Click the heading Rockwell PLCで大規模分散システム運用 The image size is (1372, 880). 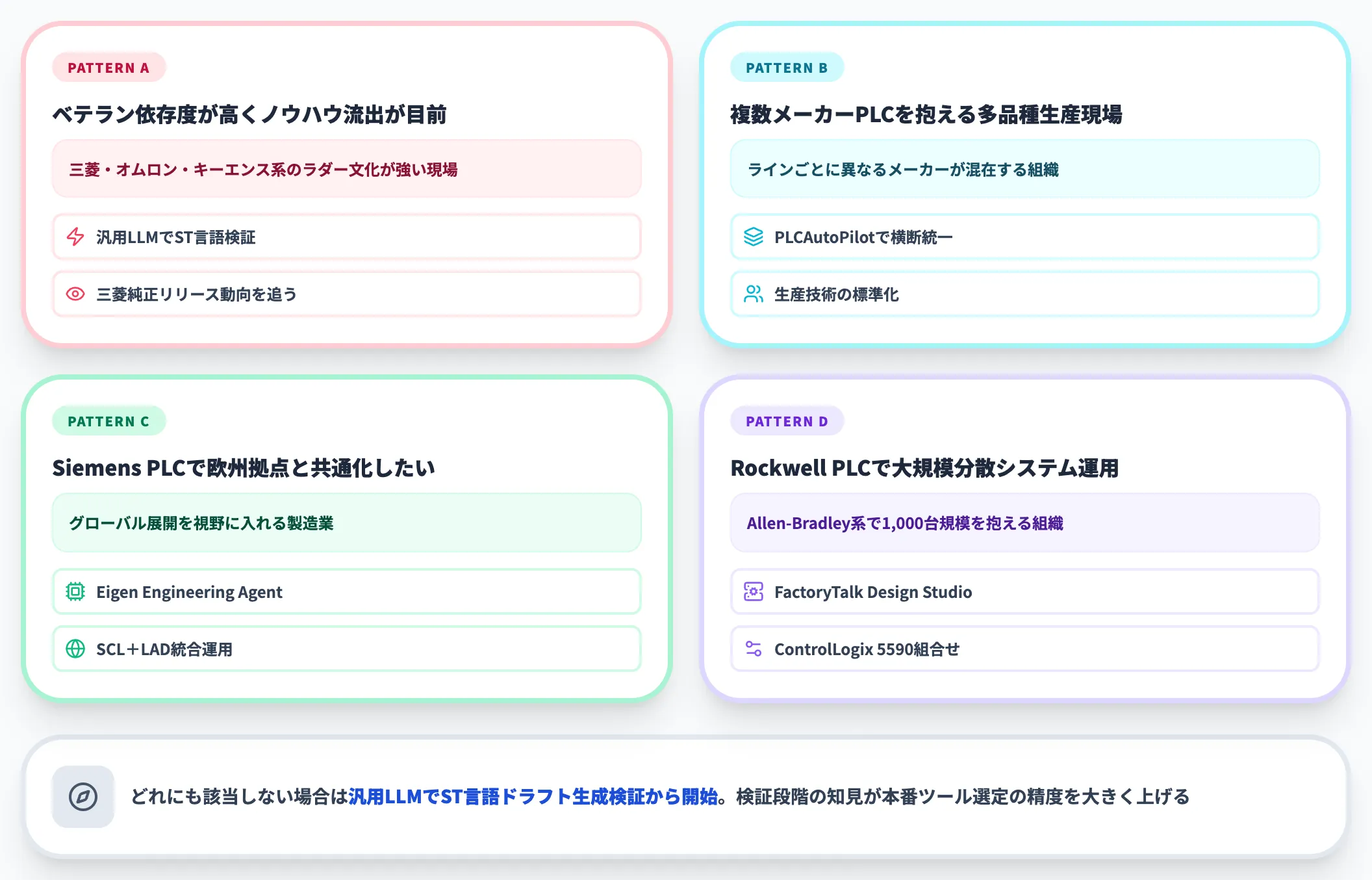click(924, 468)
